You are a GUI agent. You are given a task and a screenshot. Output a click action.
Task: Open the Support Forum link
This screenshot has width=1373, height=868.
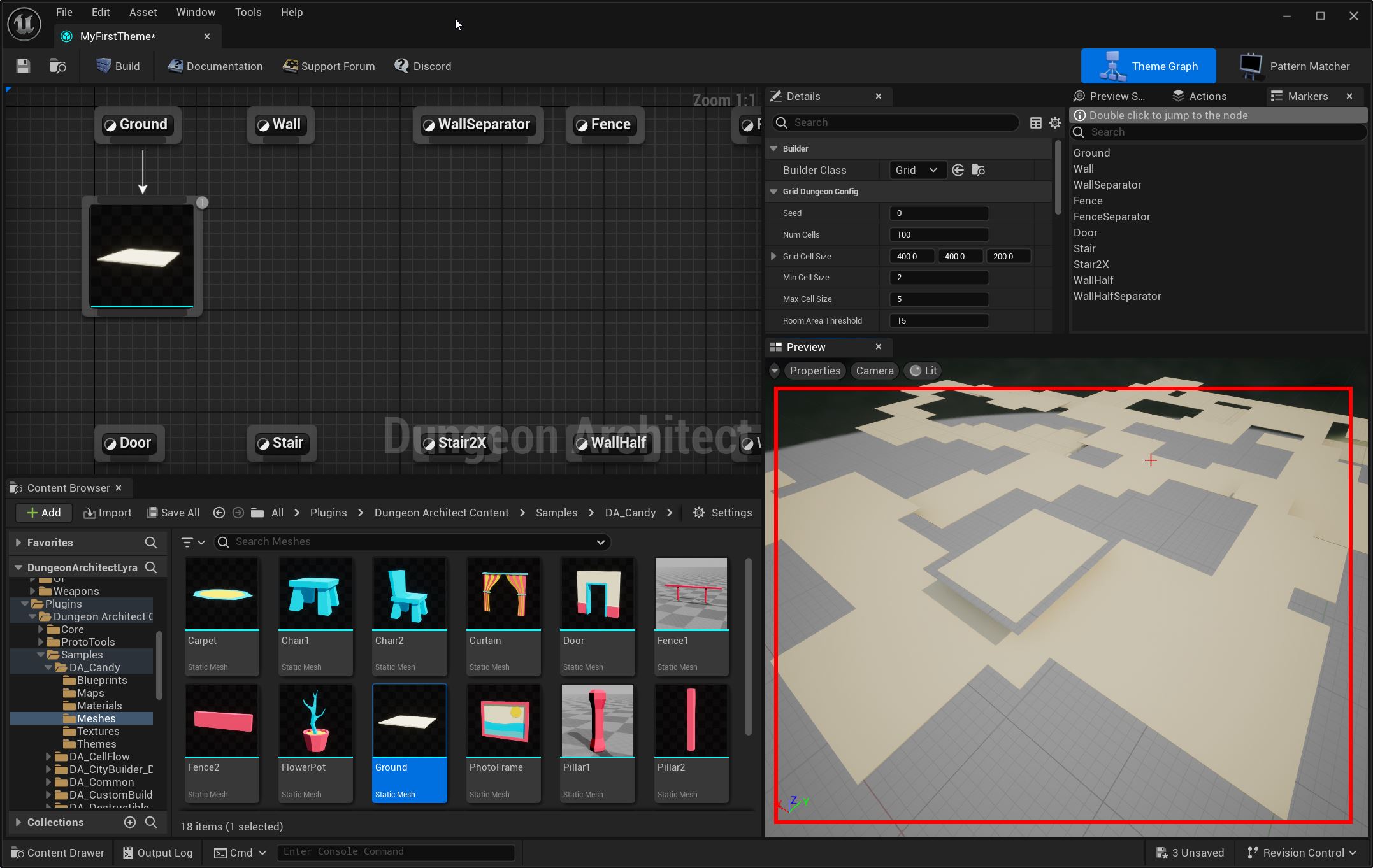(x=329, y=66)
